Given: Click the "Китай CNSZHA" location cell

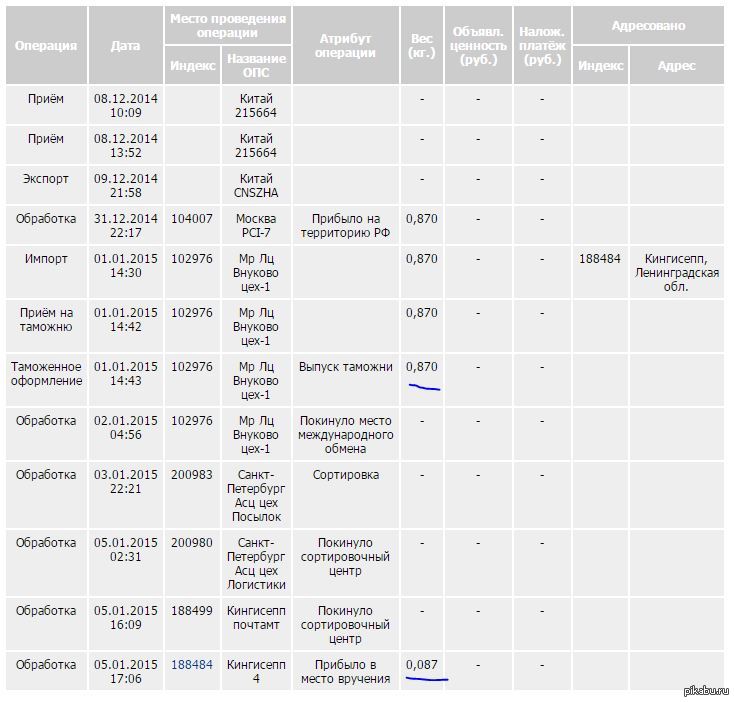Looking at the screenshot, I should pos(256,185).
